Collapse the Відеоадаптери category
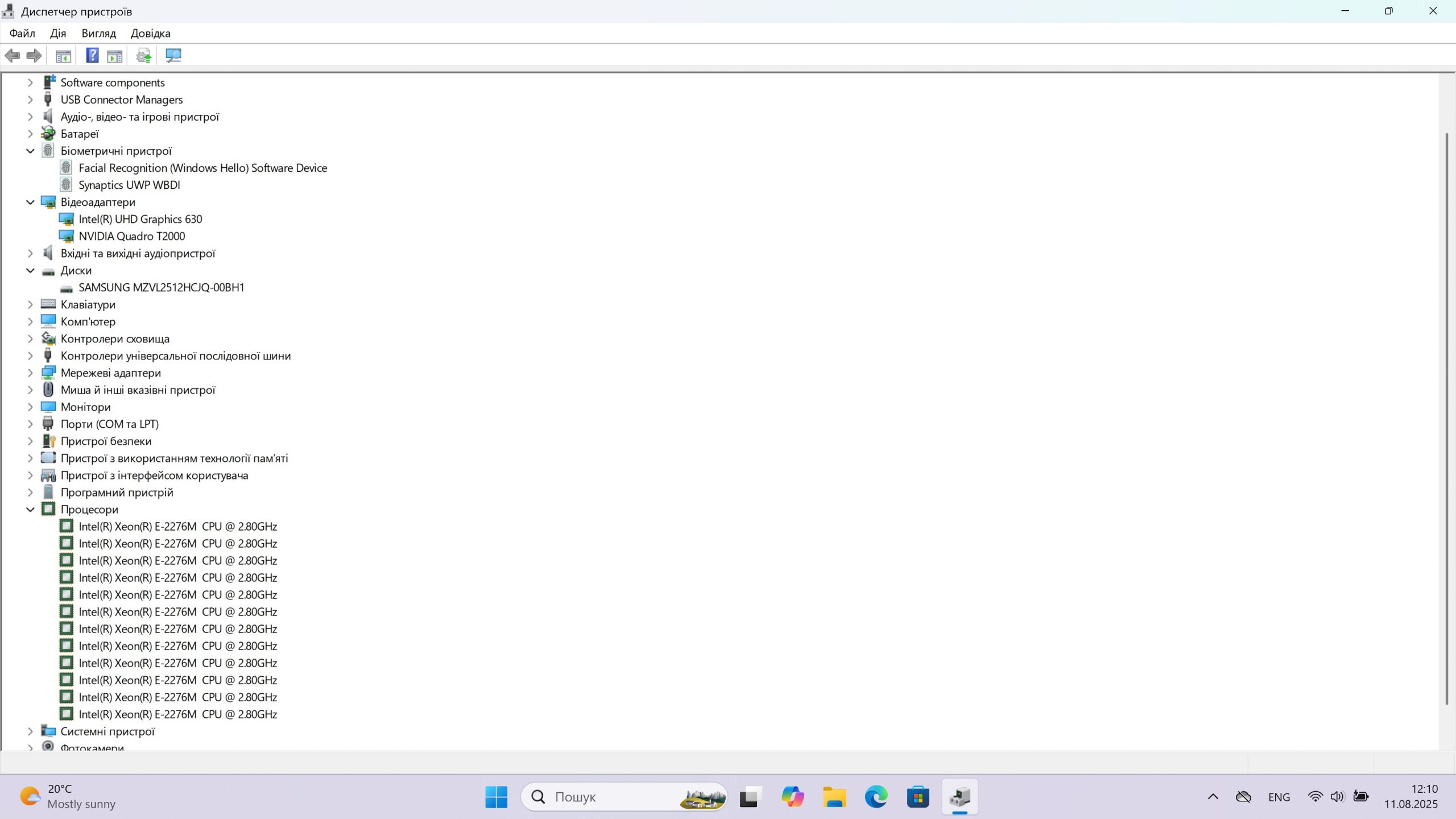Screen dimensions: 1456x819 point(30,202)
